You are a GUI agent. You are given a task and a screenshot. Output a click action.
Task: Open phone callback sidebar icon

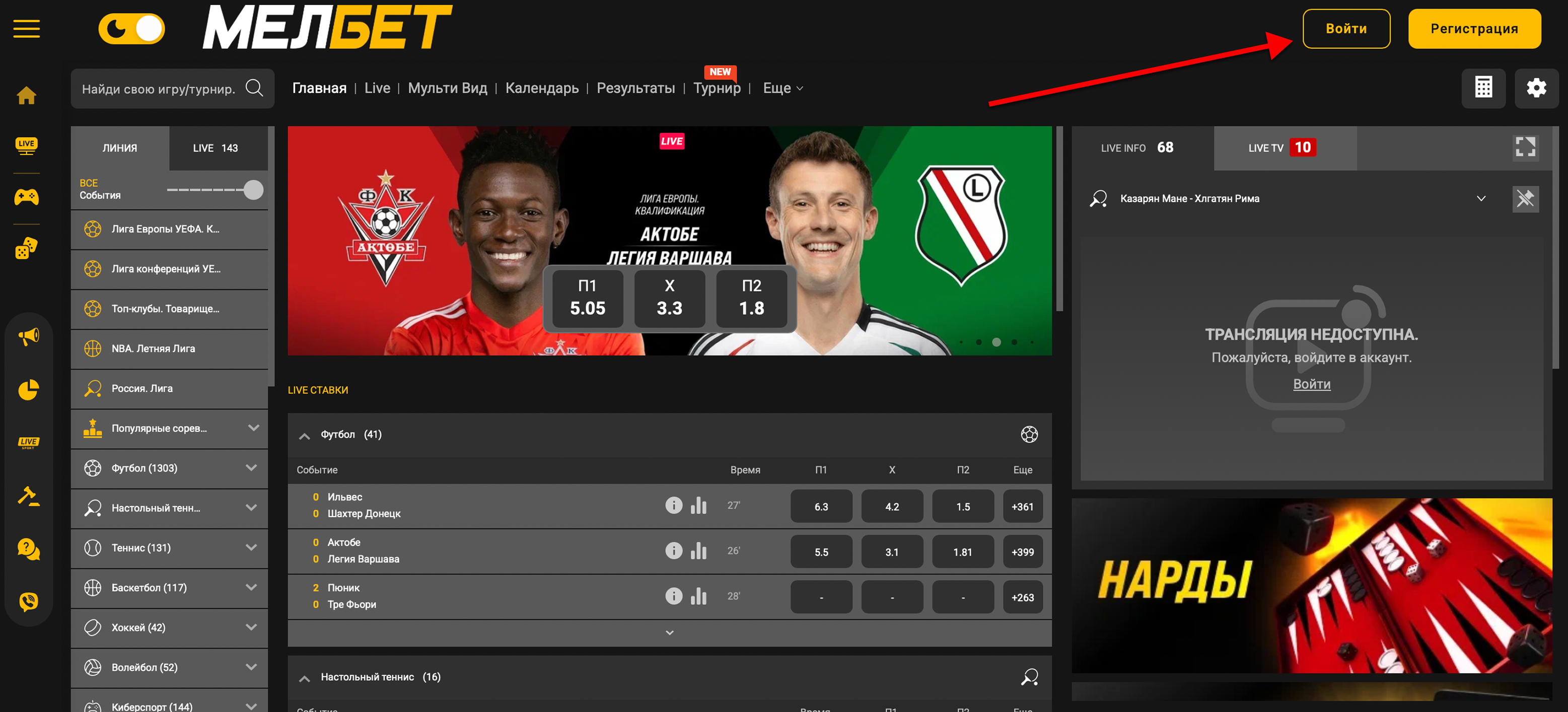pyautogui.click(x=28, y=601)
